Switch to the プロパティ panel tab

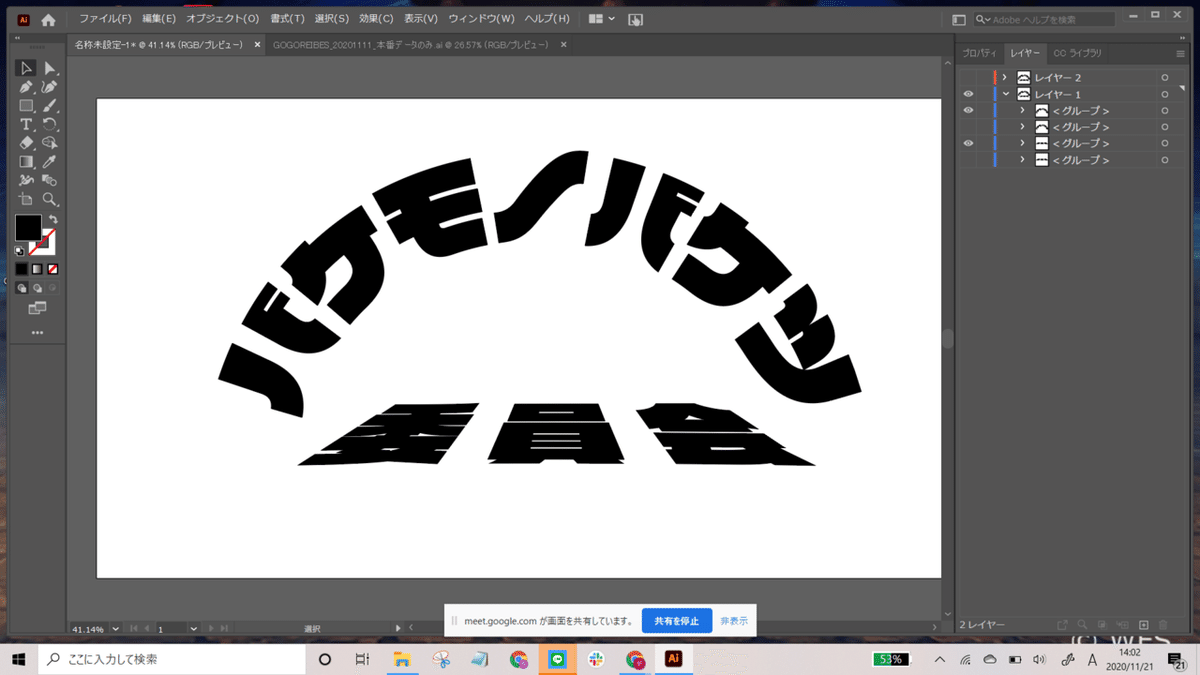pos(979,53)
